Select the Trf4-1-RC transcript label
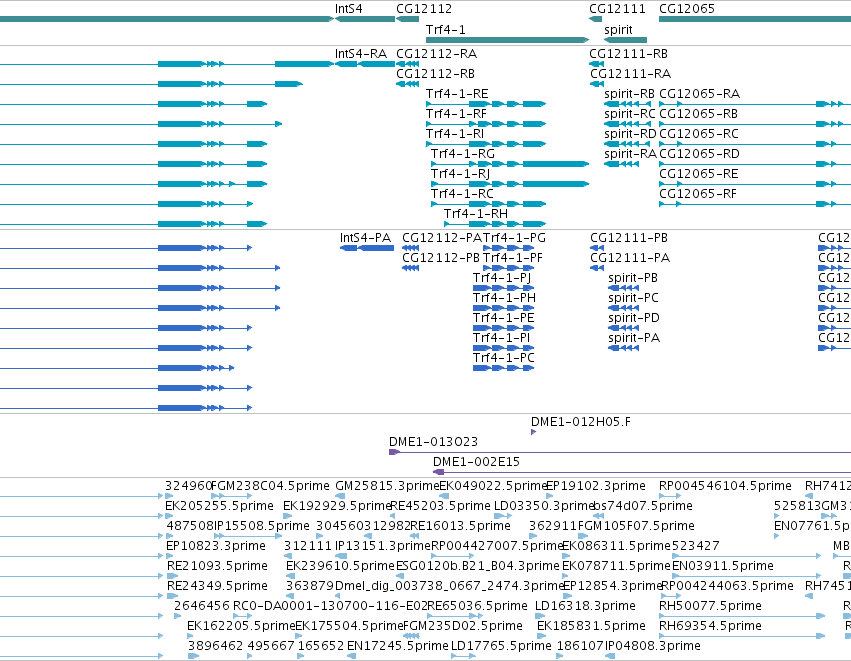 pos(462,194)
